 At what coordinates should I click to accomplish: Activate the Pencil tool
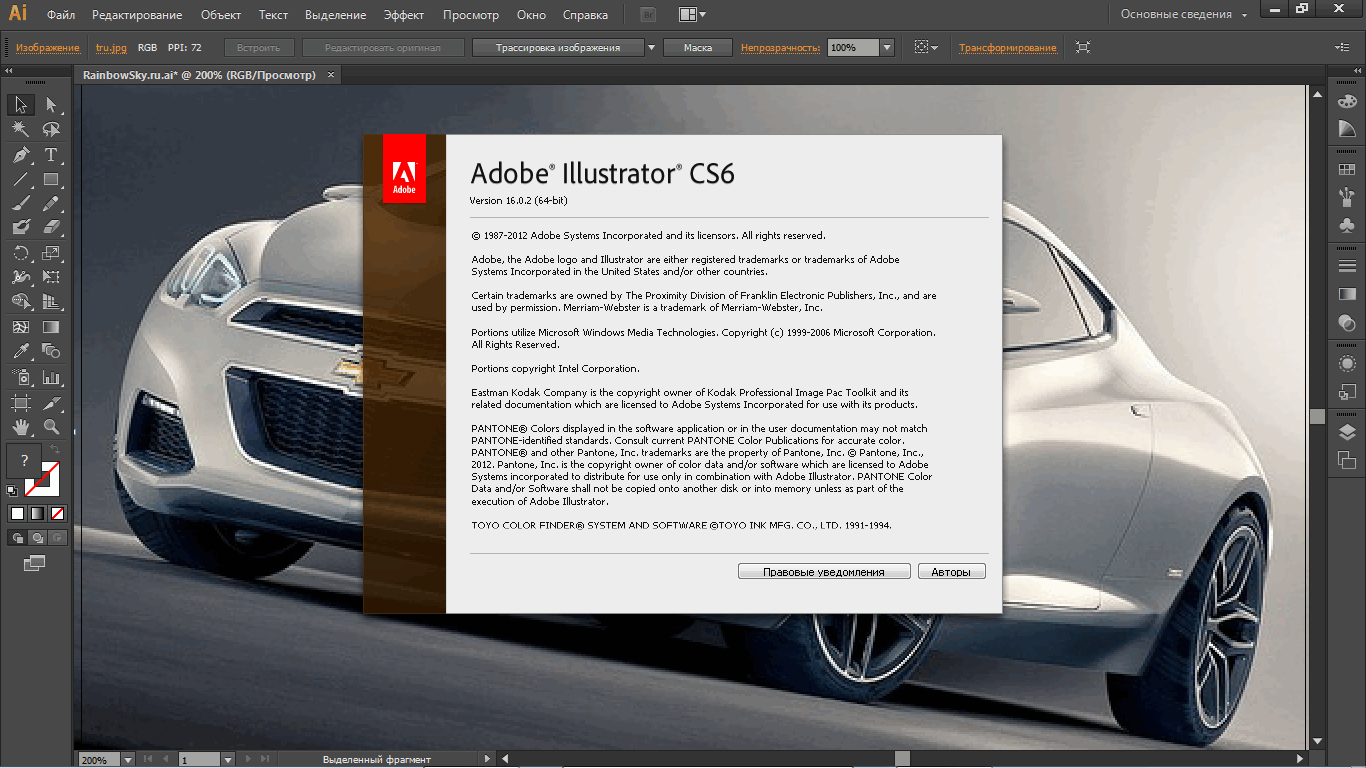pyautogui.click(x=51, y=204)
